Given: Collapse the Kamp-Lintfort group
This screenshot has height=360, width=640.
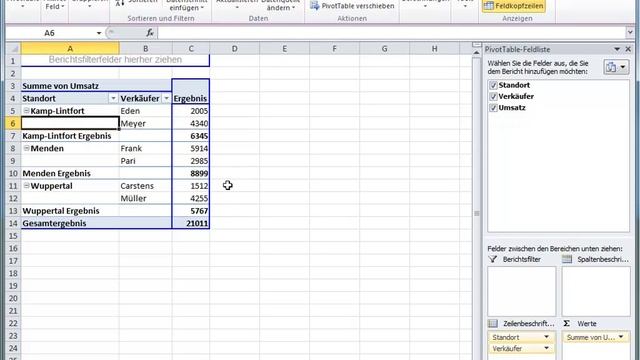Looking at the screenshot, I should coord(26,111).
